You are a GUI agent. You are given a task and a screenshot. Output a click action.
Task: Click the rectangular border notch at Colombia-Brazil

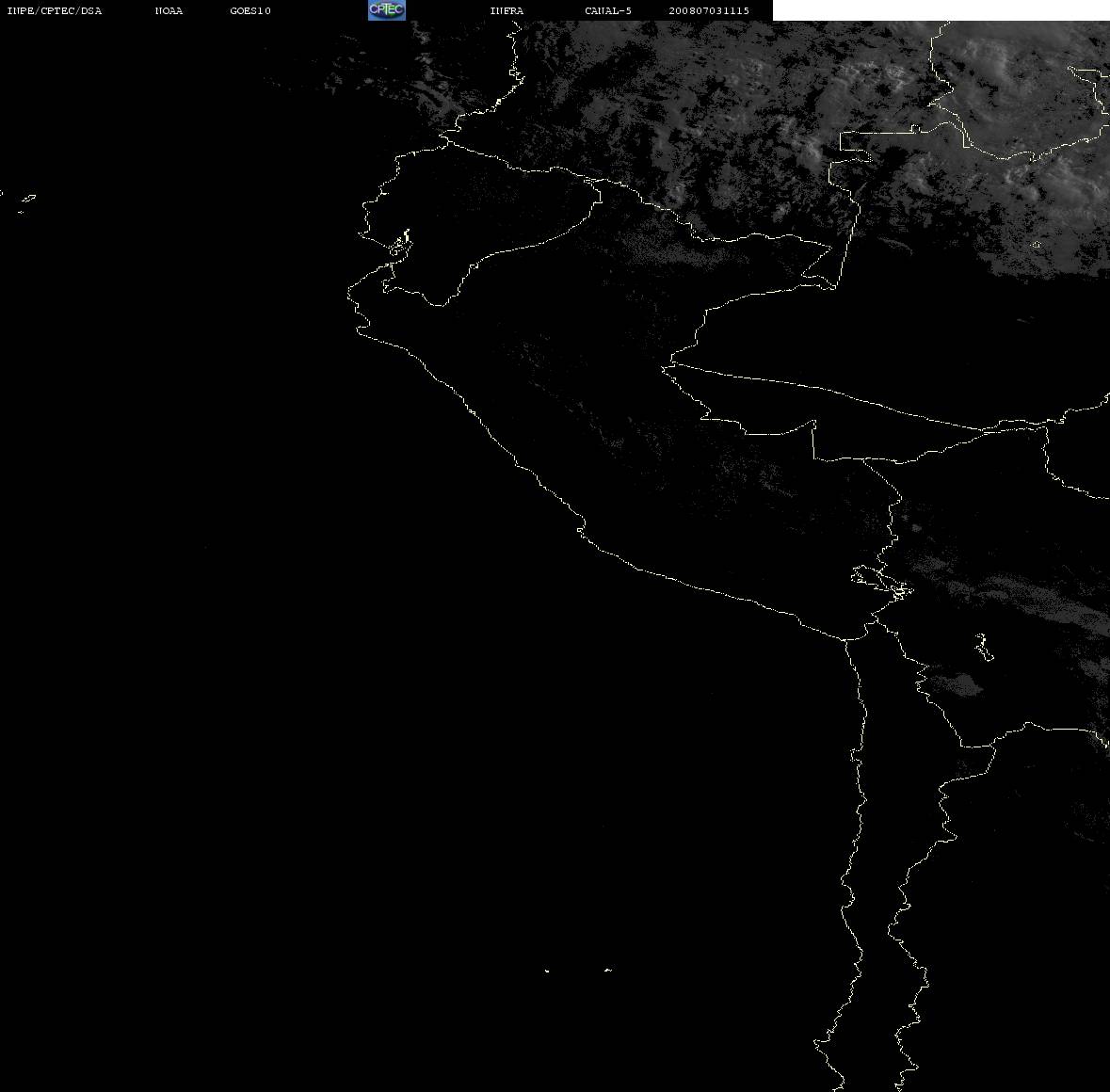(x=855, y=147)
